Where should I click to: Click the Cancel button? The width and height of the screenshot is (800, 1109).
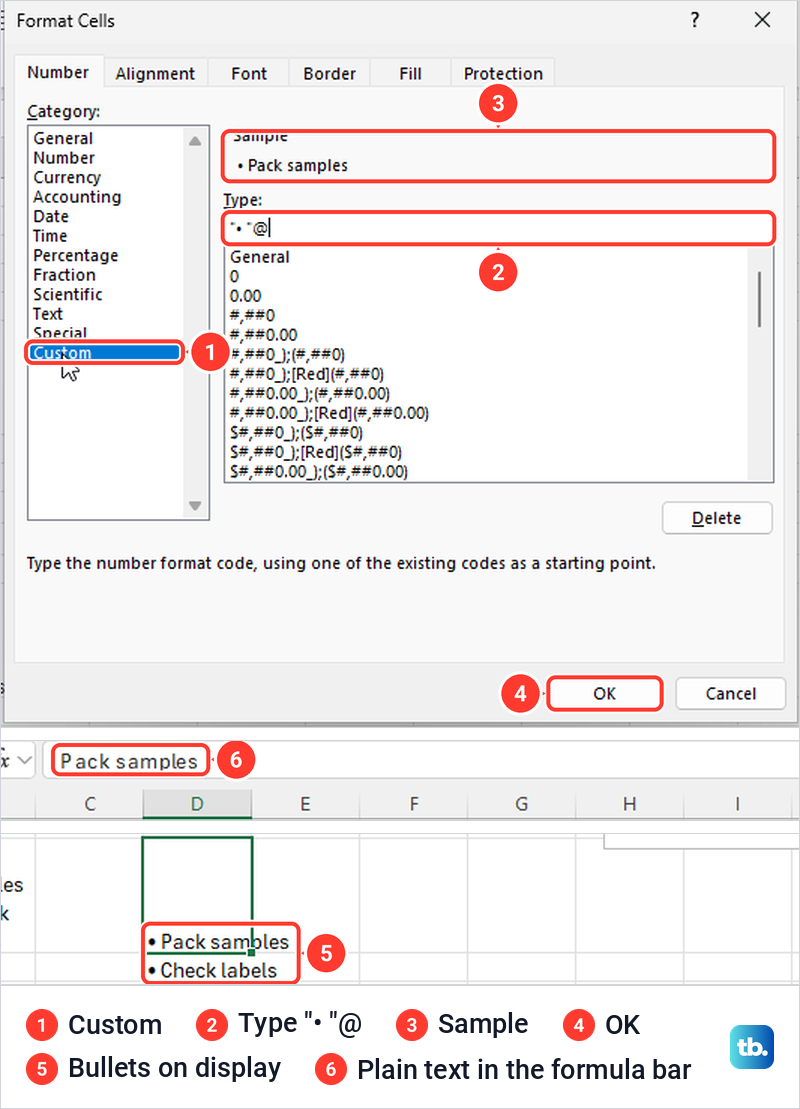tap(731, 694)
